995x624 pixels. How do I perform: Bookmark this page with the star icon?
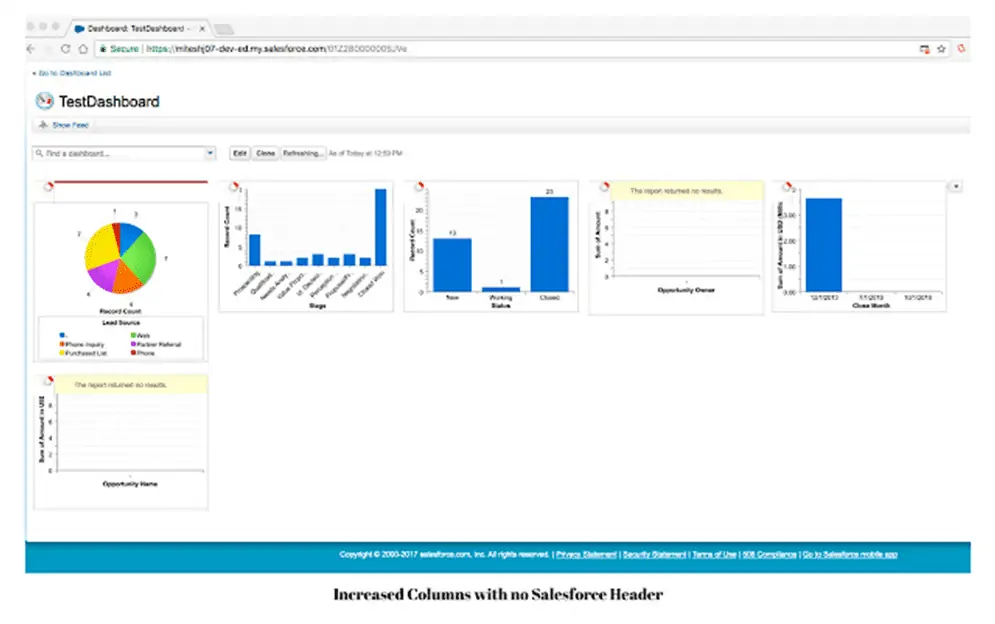click(x=941, y=49)
